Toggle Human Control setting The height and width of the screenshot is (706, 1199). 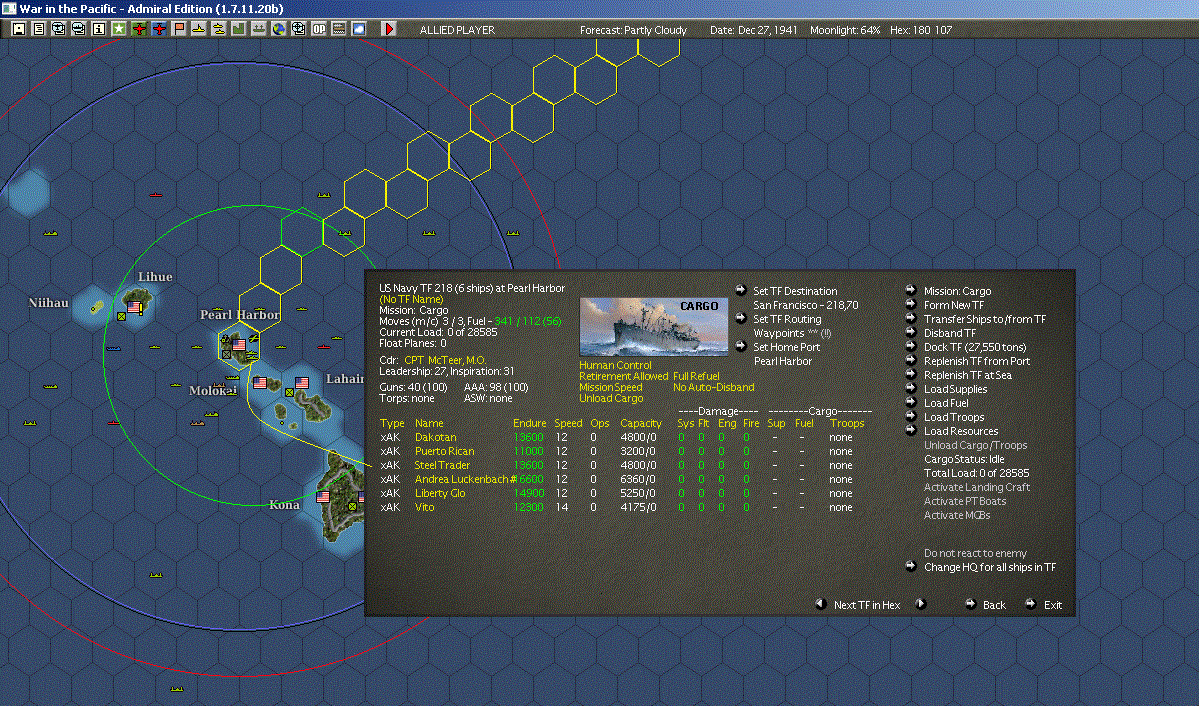(615, 366)
